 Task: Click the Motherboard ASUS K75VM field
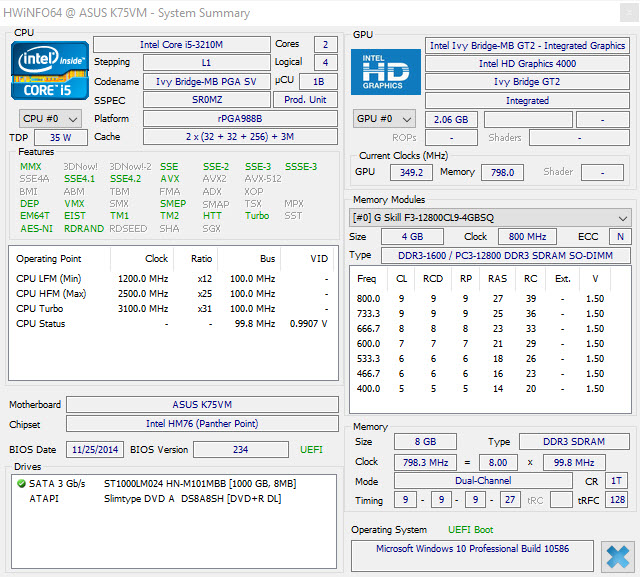point(202,404)
